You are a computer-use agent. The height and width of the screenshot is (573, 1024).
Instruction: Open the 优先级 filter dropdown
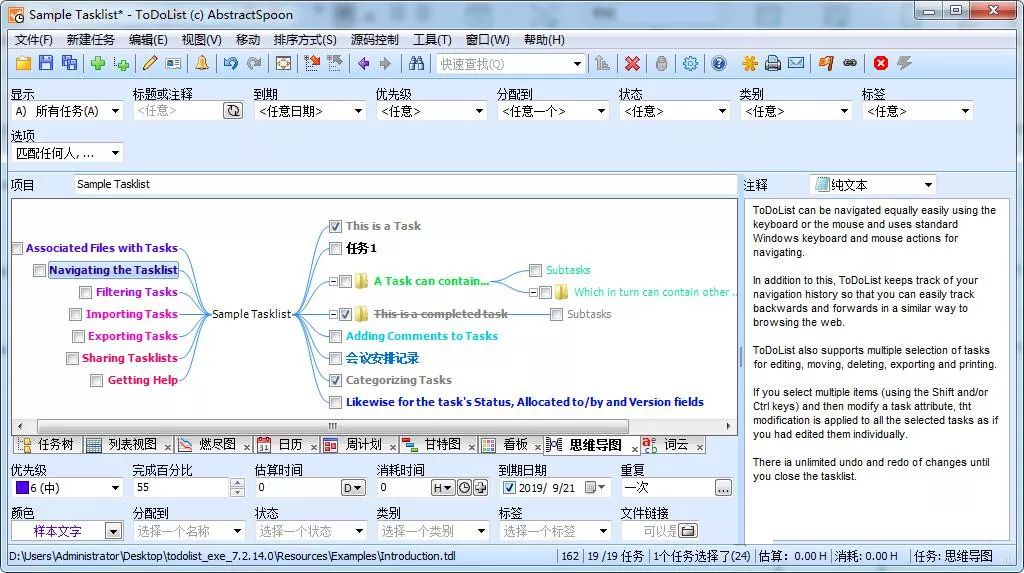[x=430, y=111]
